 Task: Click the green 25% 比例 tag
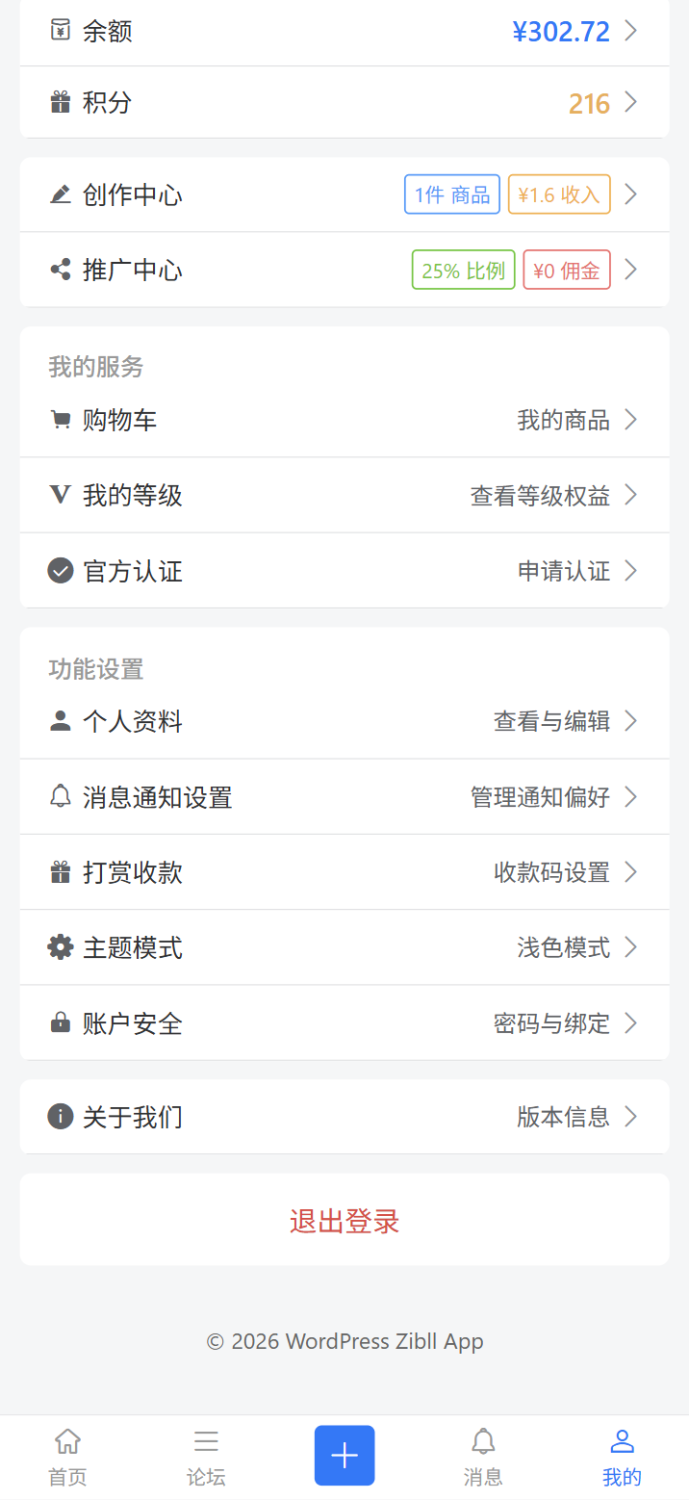click(463, 270)
